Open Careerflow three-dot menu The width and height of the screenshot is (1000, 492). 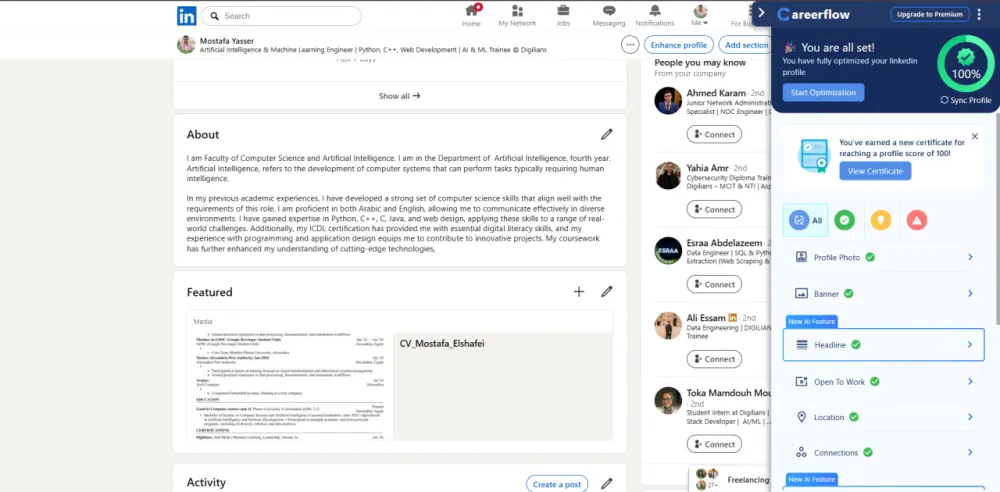click(x=980, y=14)
